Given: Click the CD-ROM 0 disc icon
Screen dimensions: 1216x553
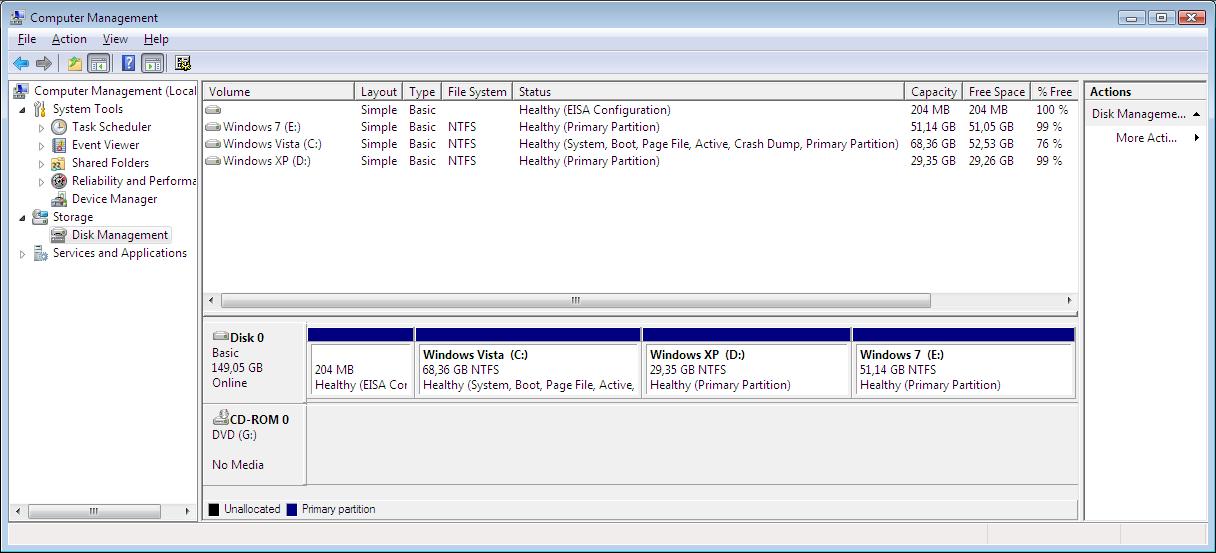Looking at the screenshot, I should tap(221, 418).
